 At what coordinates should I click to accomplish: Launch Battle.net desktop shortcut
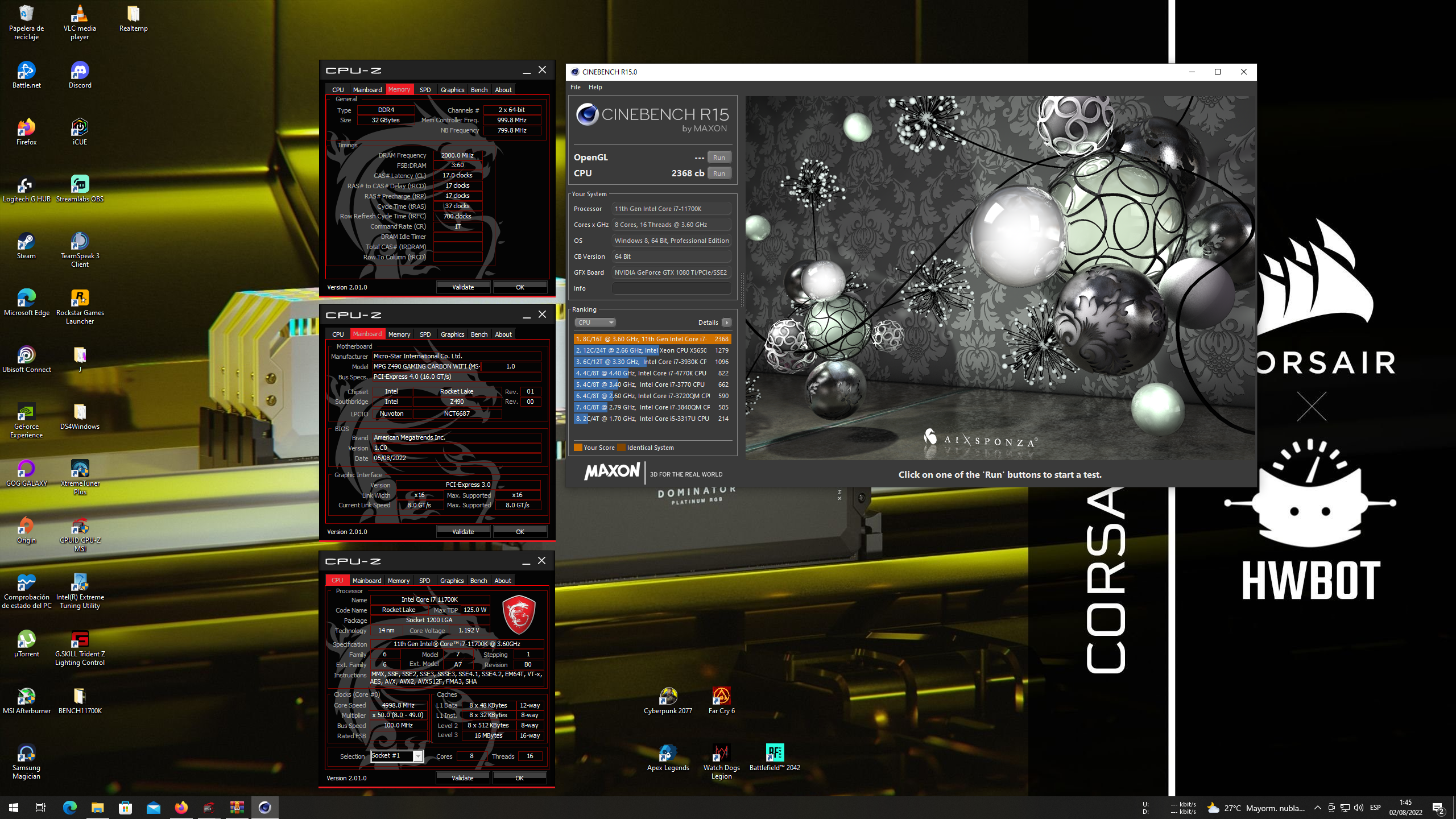pos(26,75)
